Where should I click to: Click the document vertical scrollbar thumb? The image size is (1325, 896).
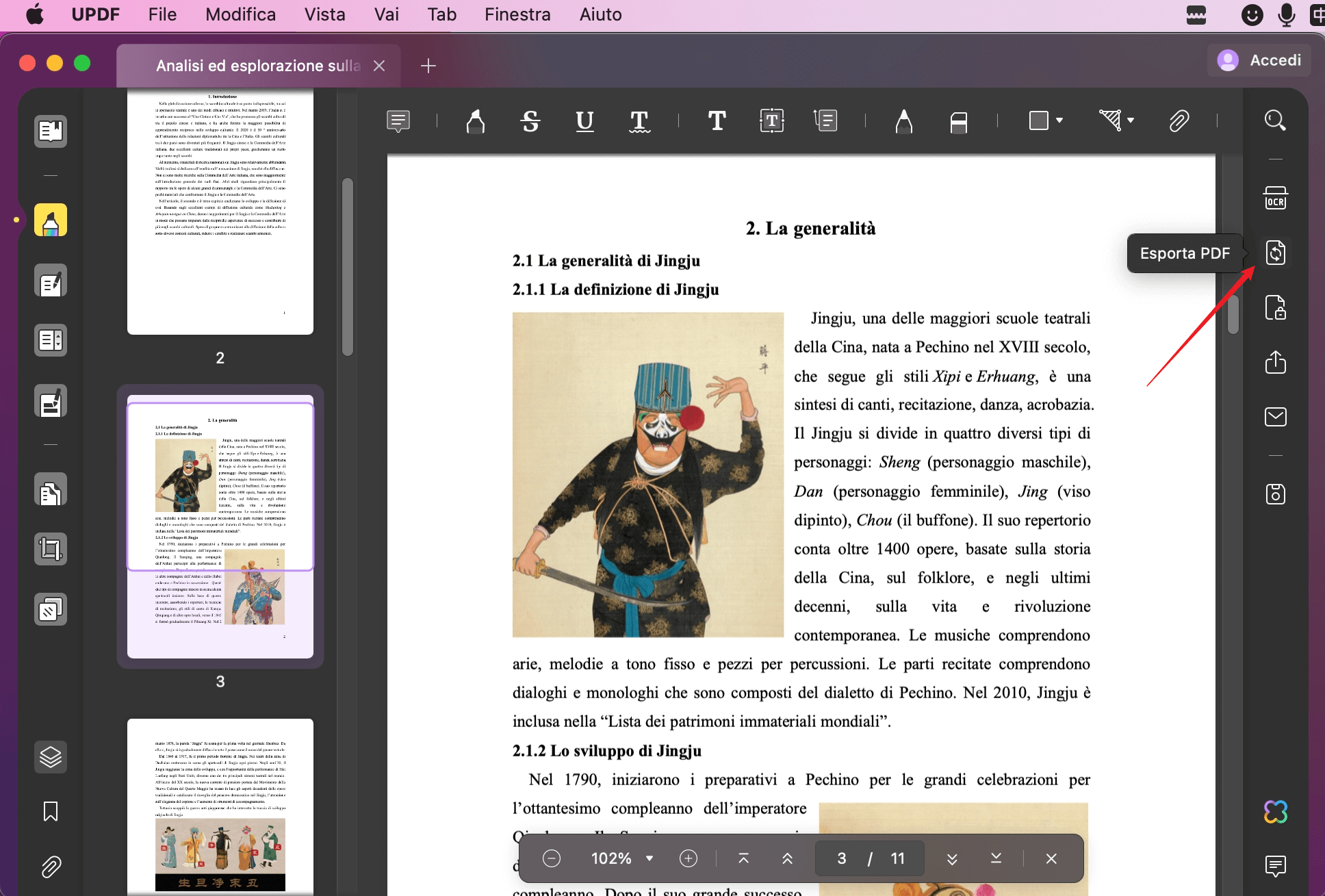[1233, 313]
